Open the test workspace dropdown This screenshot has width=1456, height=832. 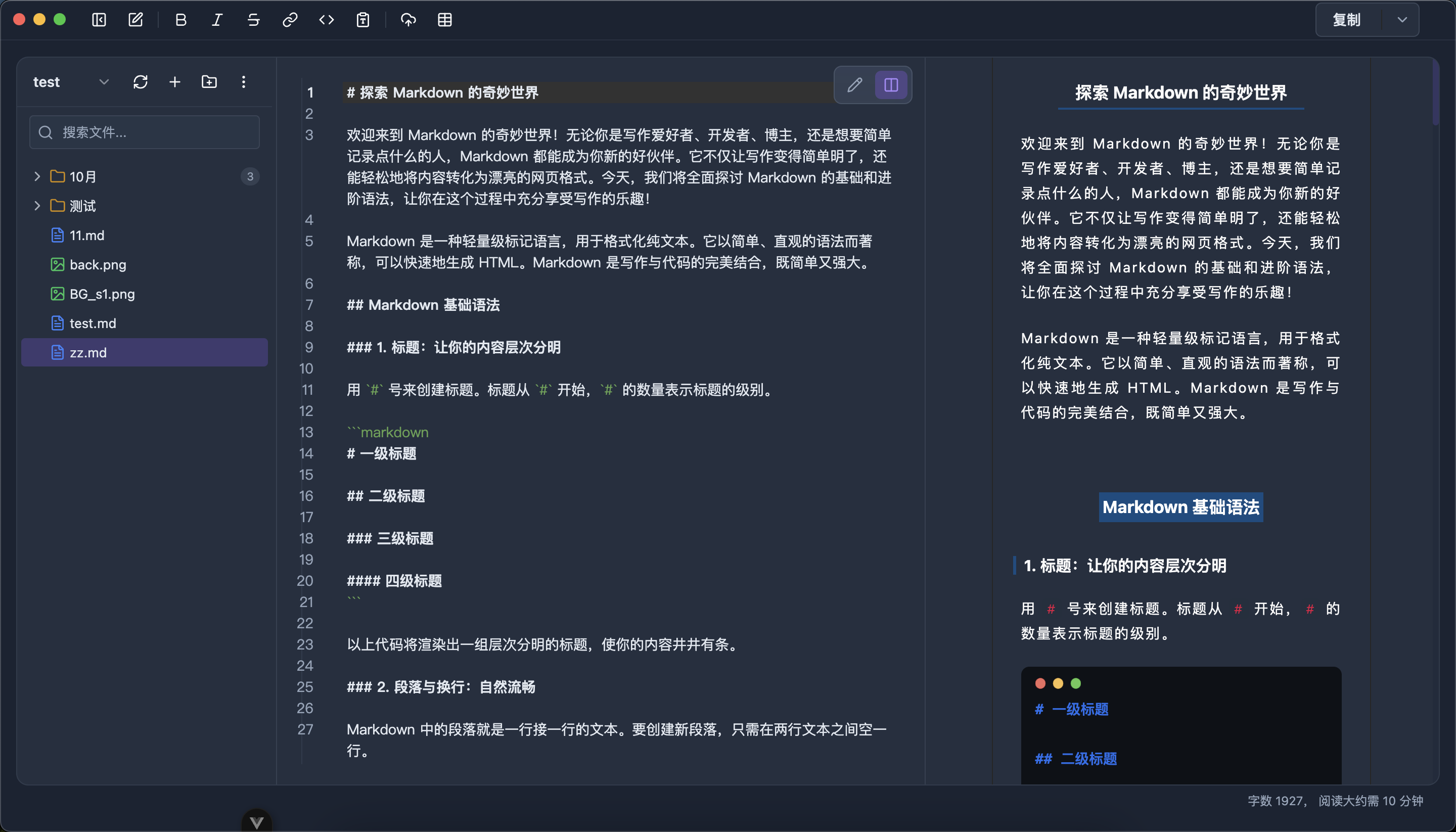(104, 82)
